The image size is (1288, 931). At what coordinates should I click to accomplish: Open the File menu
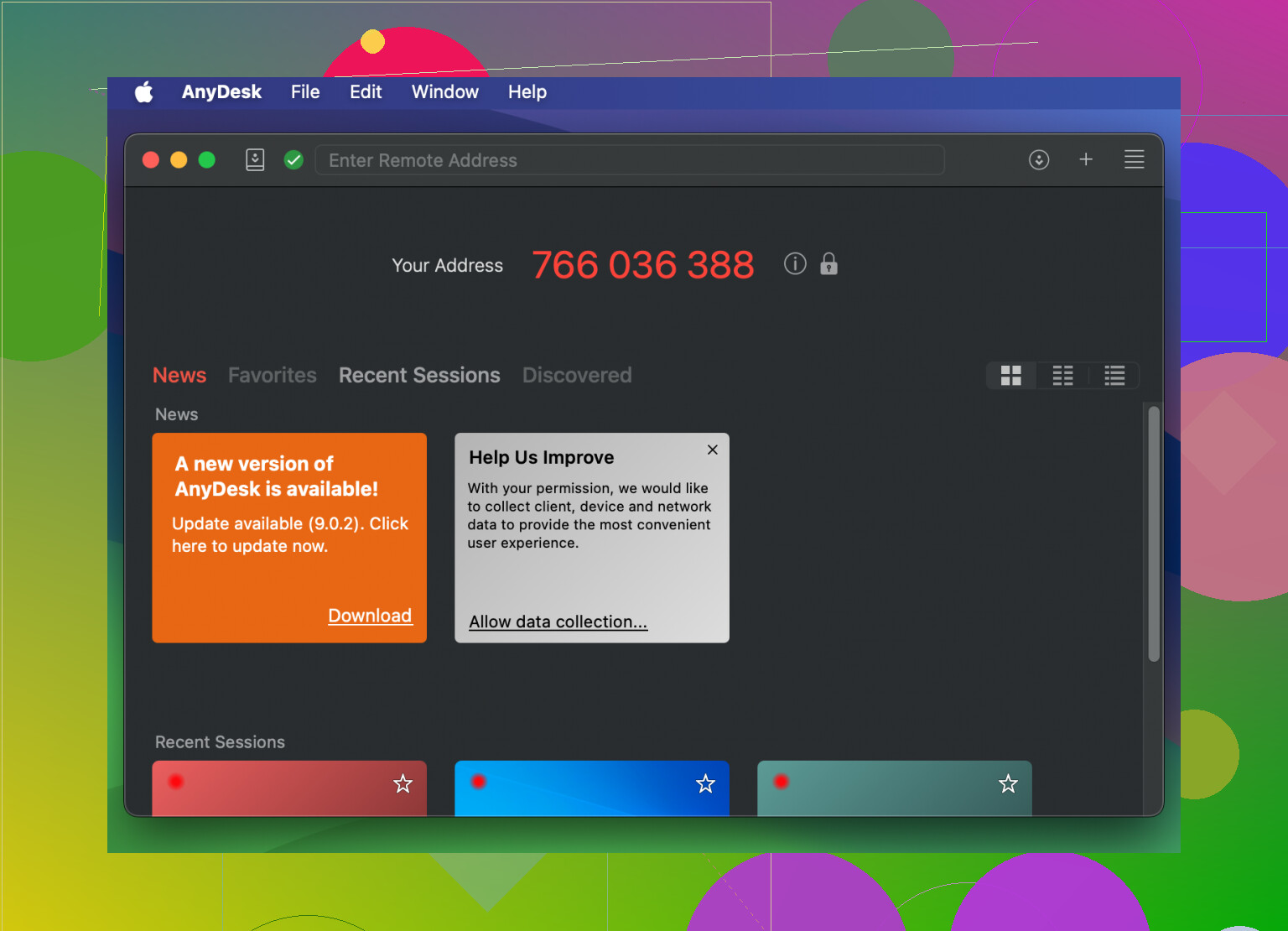[x=305, y=91]
